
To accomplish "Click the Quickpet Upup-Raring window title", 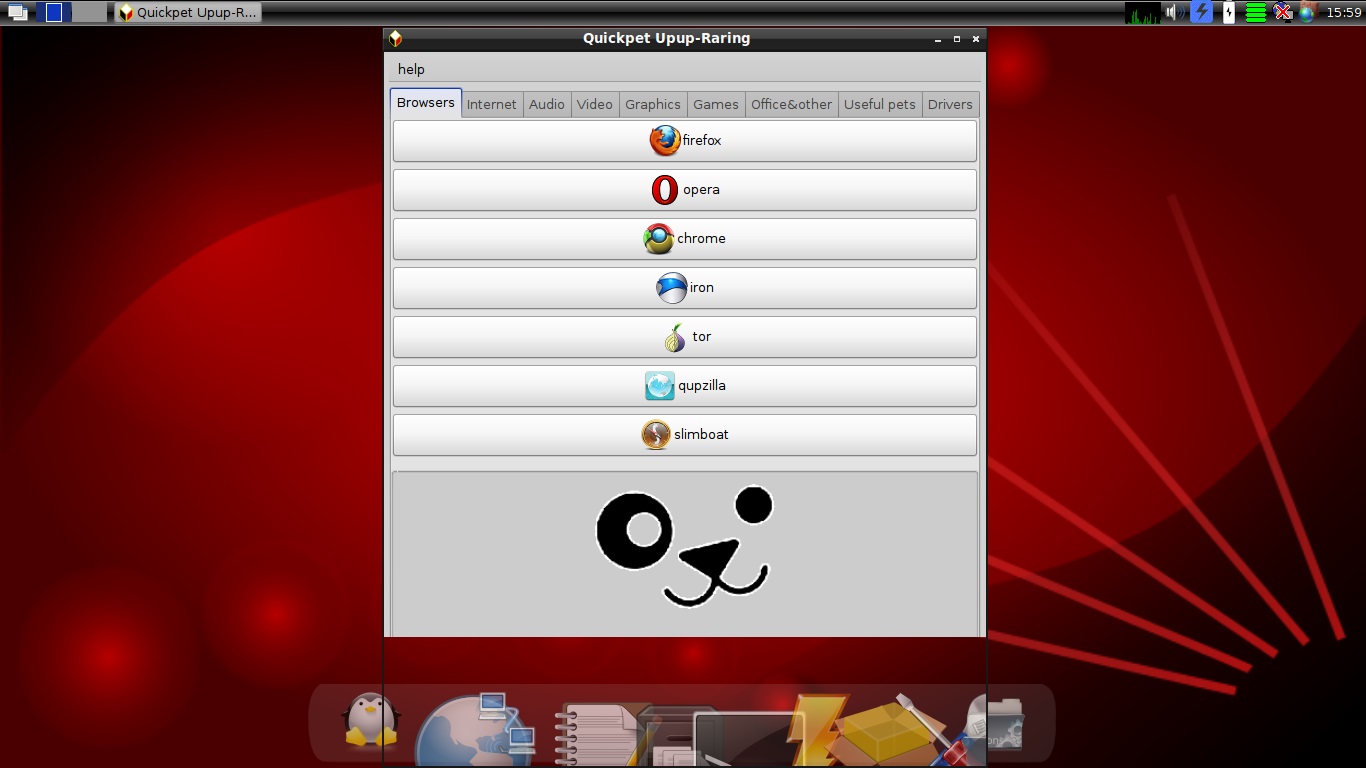I will tap(666, 39).
